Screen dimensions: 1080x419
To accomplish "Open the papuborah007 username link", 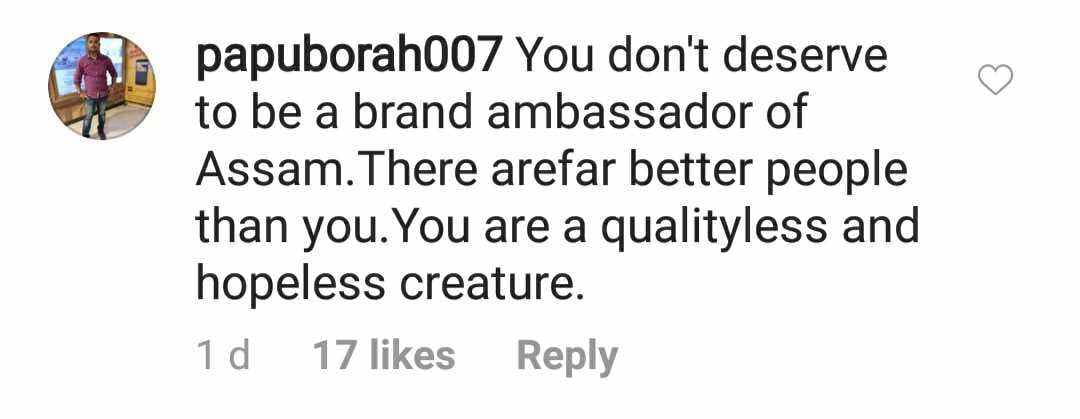I will 348,59.
